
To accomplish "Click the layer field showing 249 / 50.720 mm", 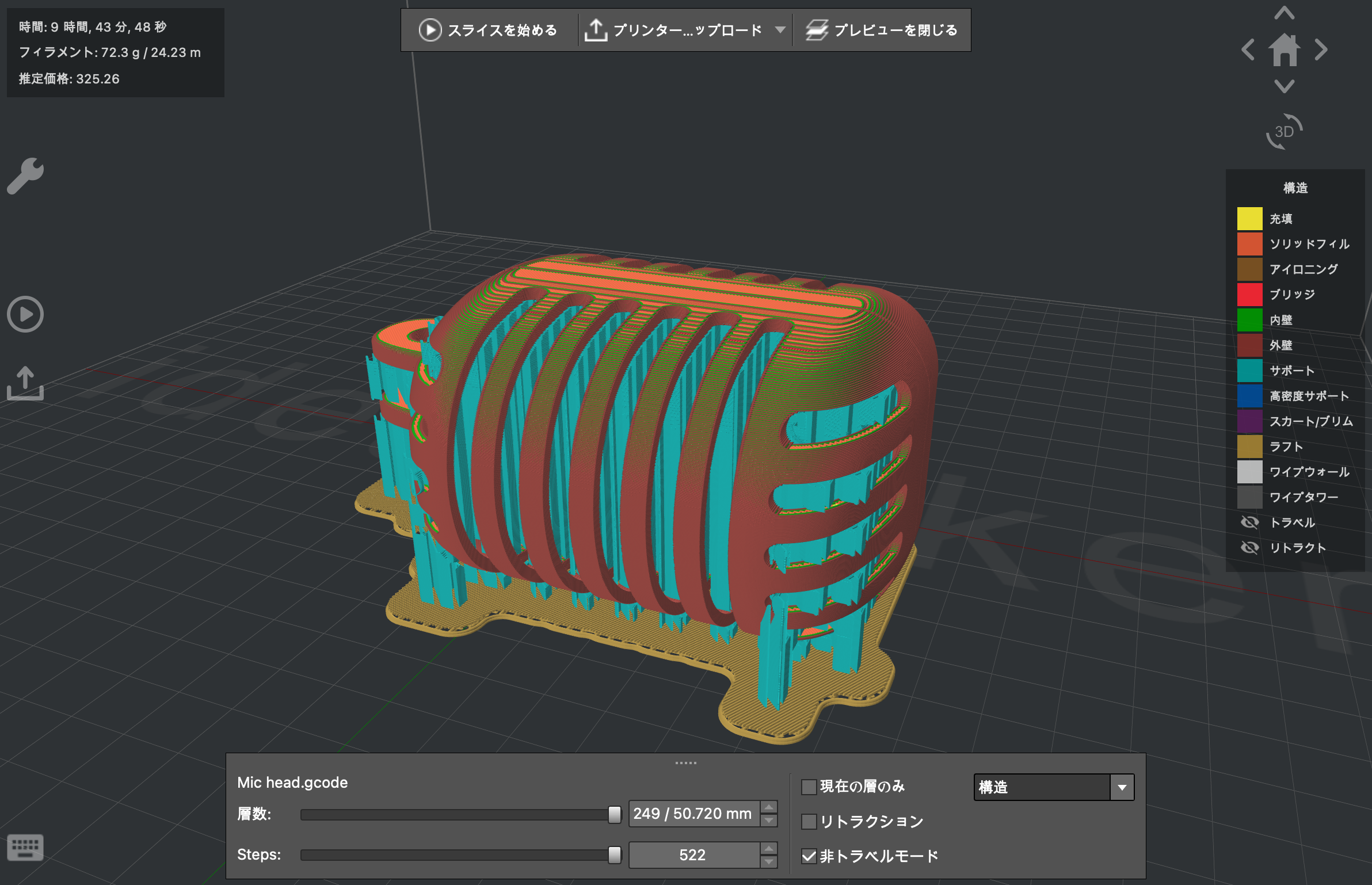I will pyautogui.click(x=694, y=814).
